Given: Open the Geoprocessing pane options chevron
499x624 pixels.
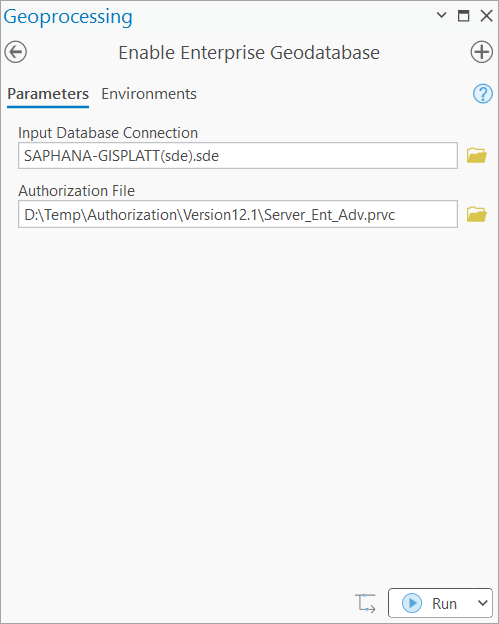Looking at the screenshot, I should [441, 16].
